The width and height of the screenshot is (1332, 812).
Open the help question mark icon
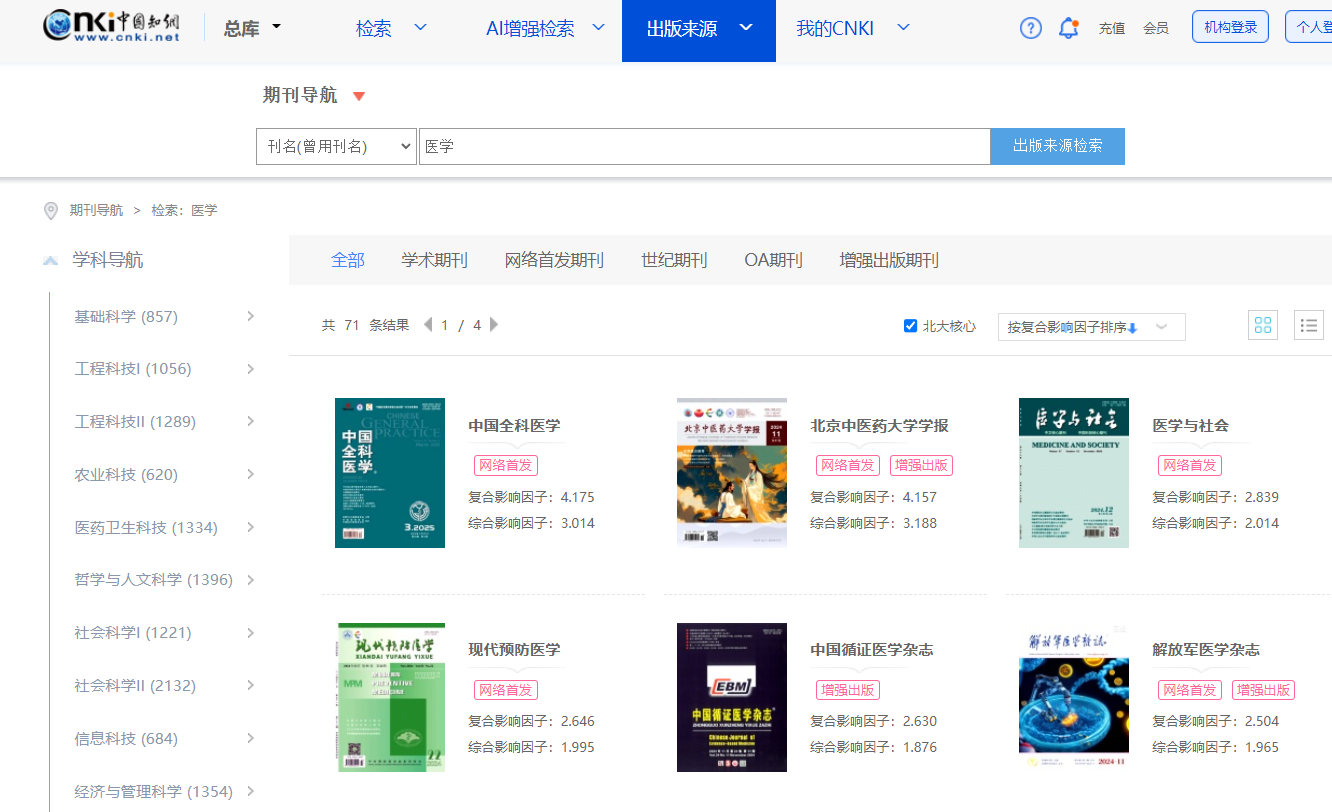tap(1030, 28)
